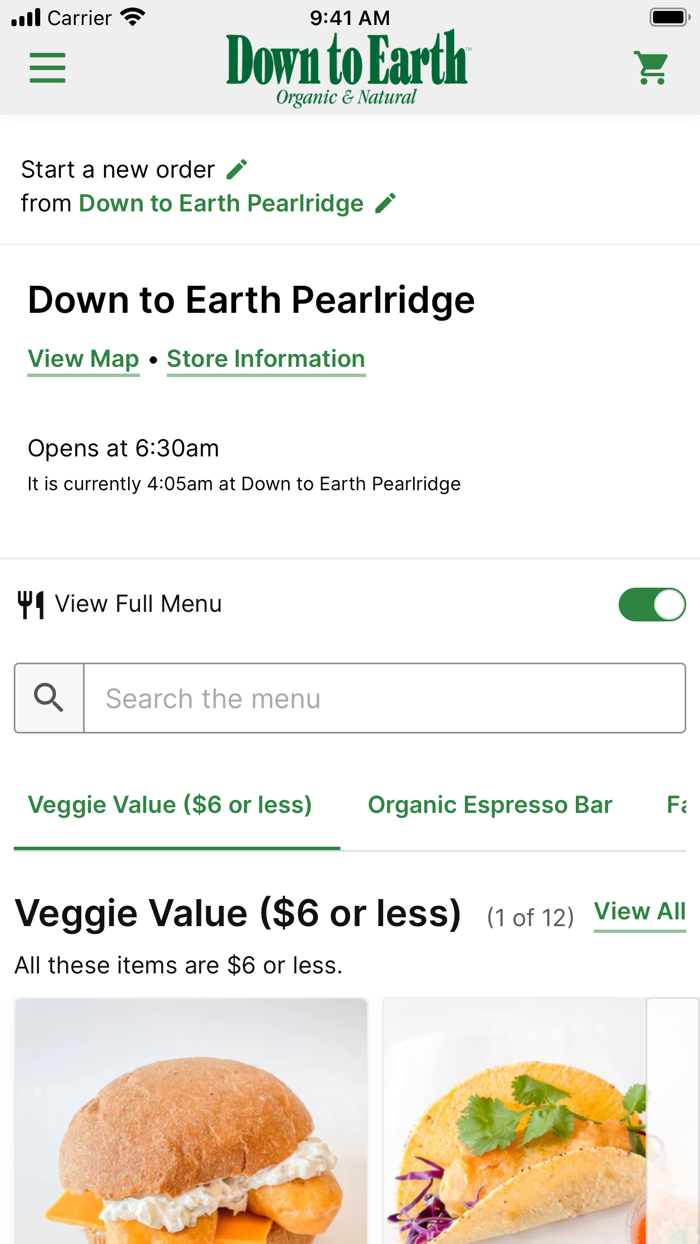Open the shopping cart
The width and height of the screenshot is (700, 1244).
[x=651, y=67]
